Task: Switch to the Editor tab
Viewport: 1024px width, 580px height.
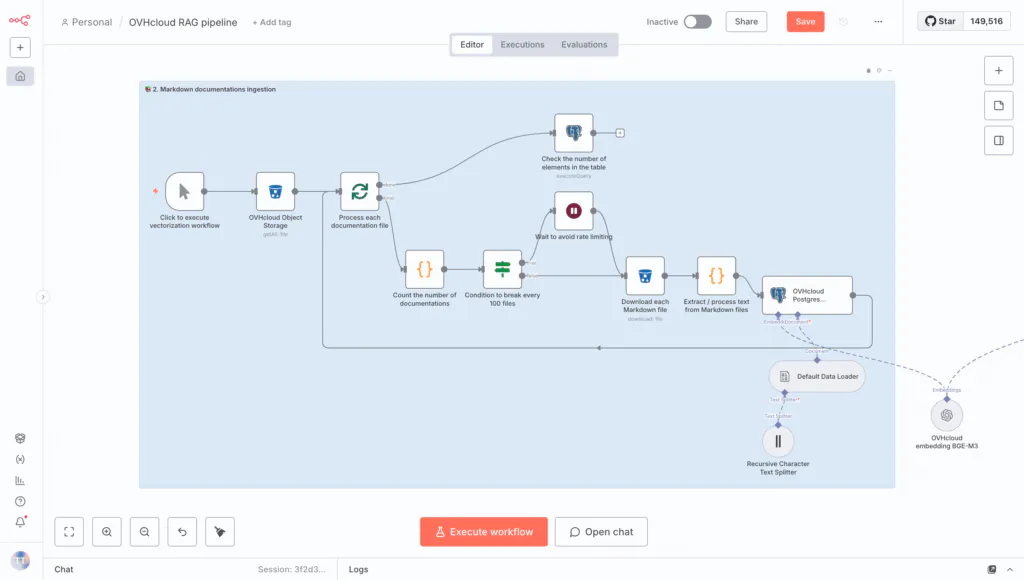Action: [472, 44]
